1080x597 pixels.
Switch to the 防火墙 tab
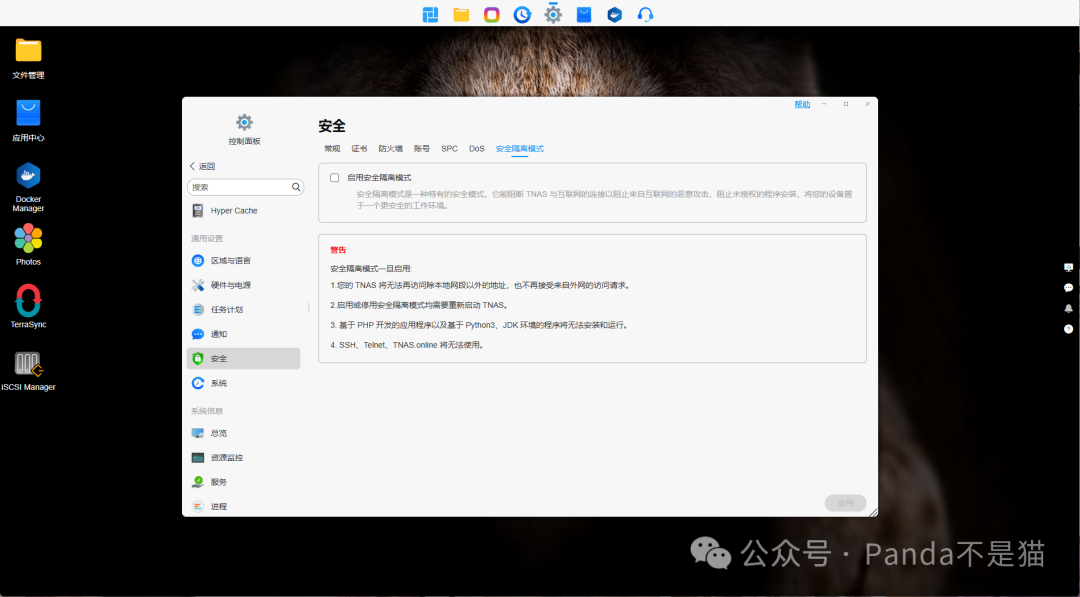[390, 147]
